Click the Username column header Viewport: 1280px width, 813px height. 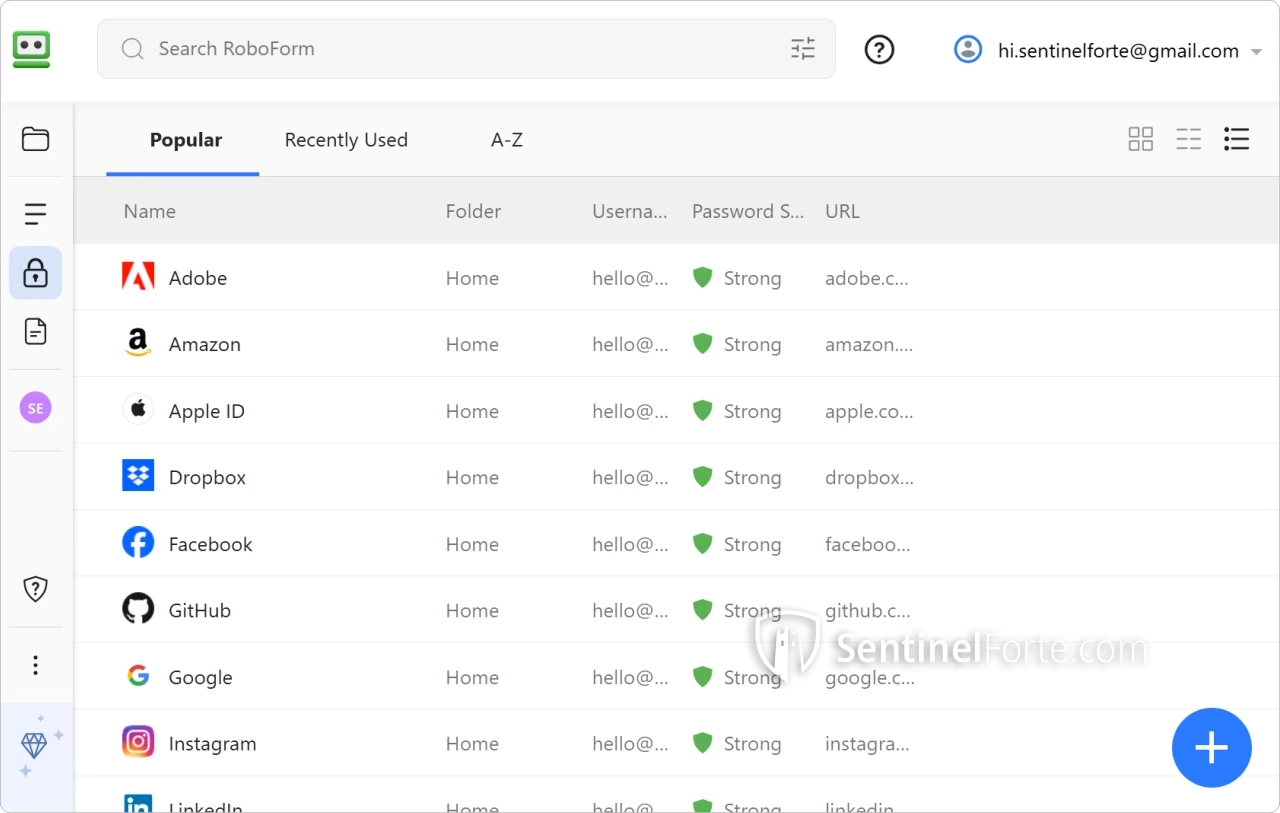click(630, 211)
